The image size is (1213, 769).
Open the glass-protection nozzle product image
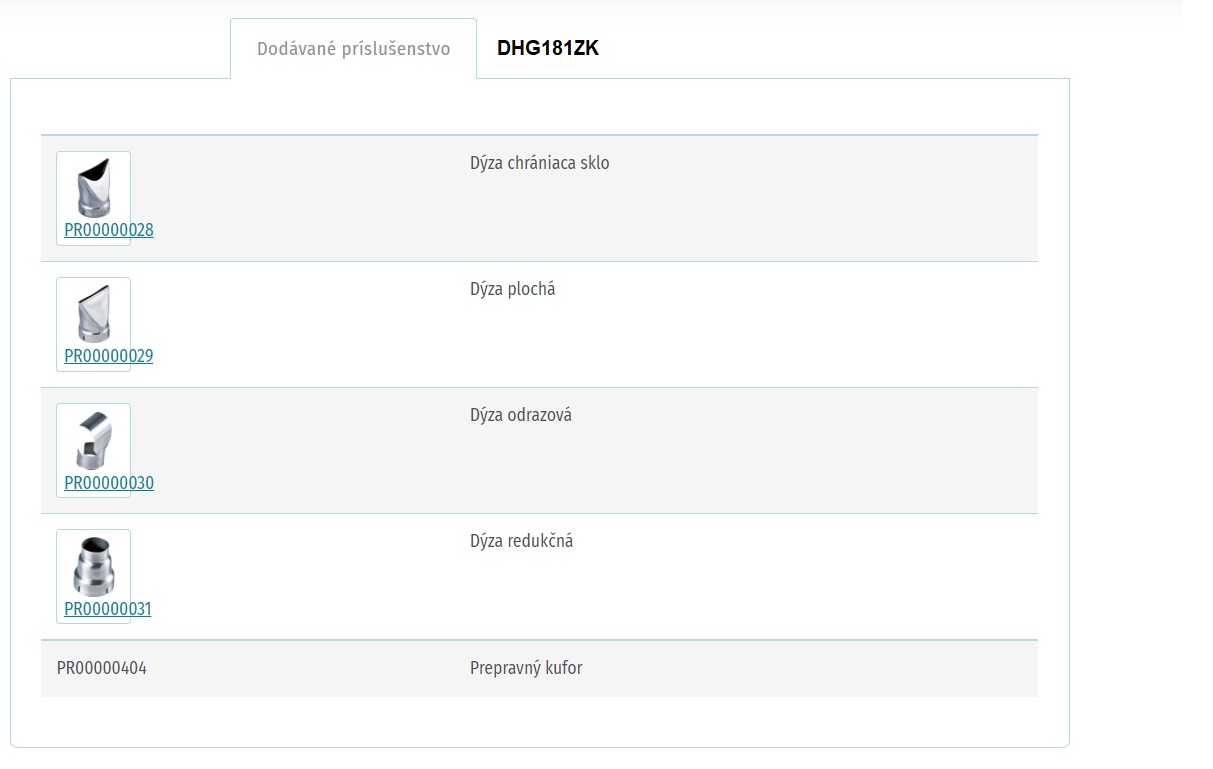[x=93, y=187]
